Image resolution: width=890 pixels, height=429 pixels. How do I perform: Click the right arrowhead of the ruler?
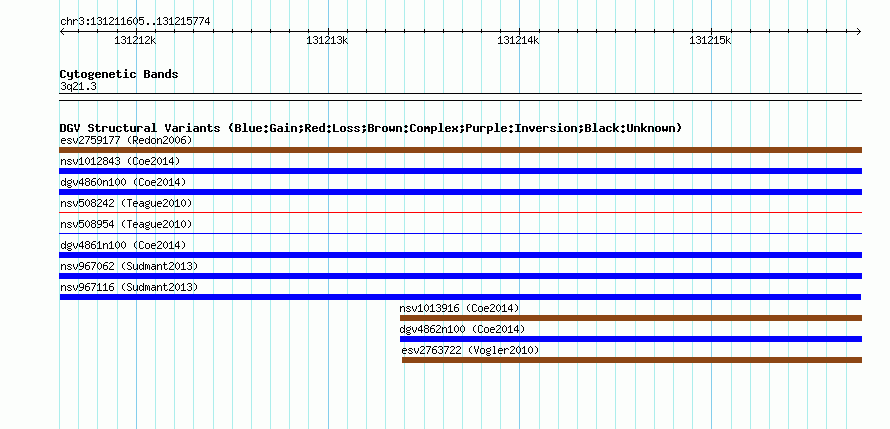(859, 31)
